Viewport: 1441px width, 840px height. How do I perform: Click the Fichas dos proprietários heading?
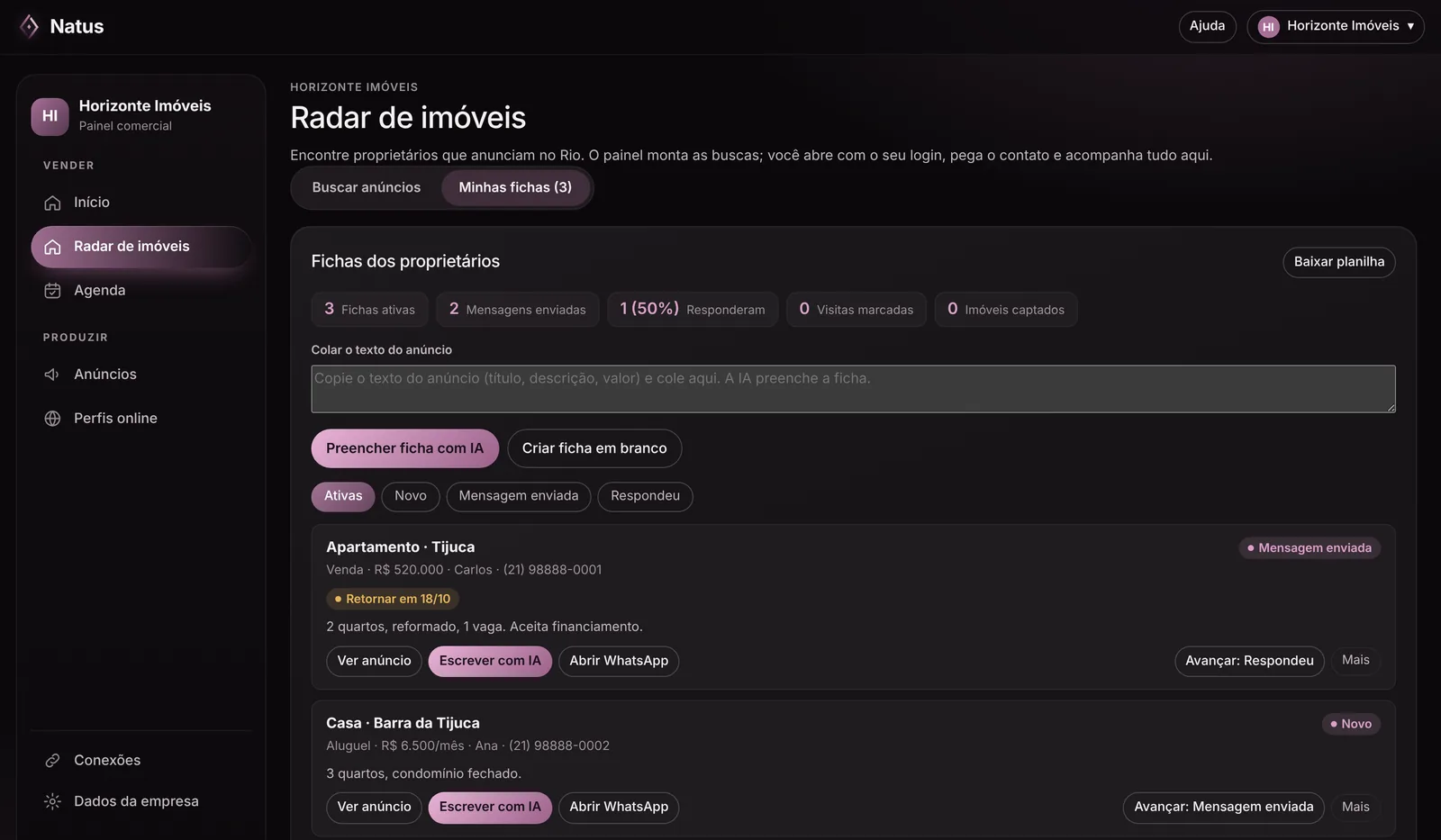(405, 262)
